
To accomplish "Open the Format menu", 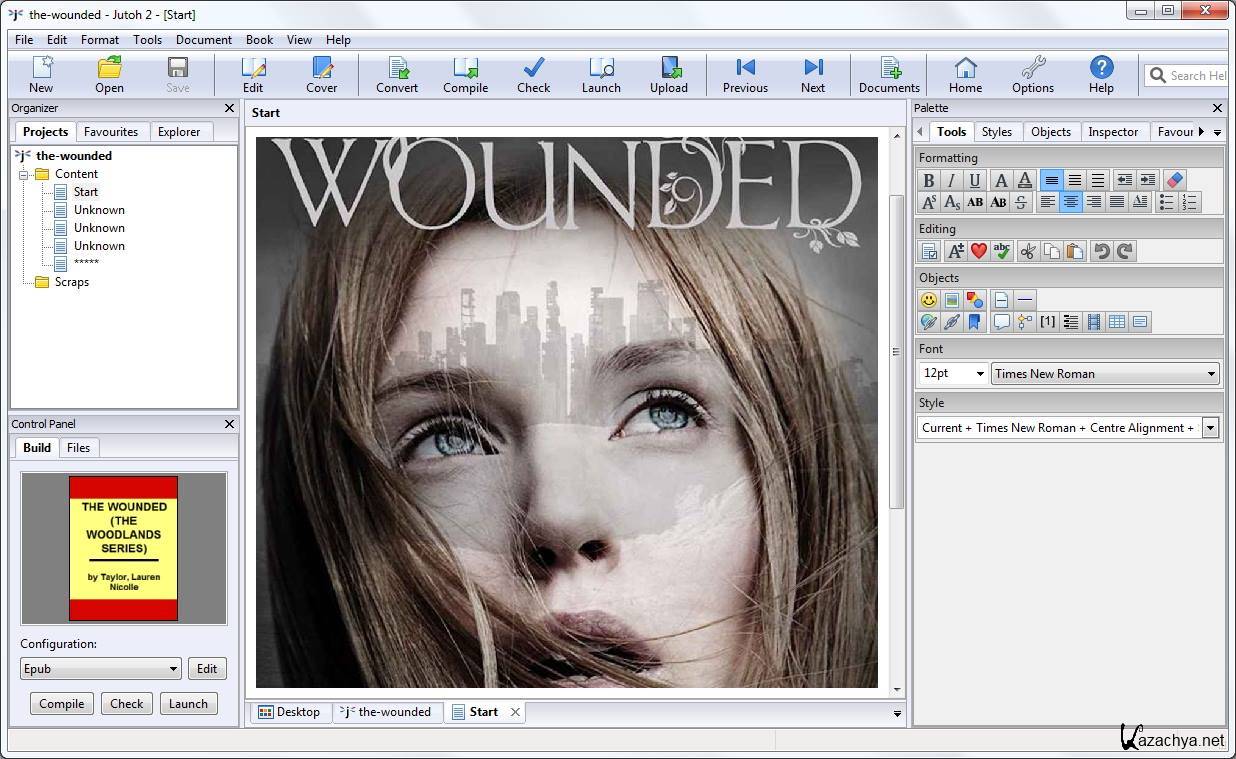I will pos(100,40).
